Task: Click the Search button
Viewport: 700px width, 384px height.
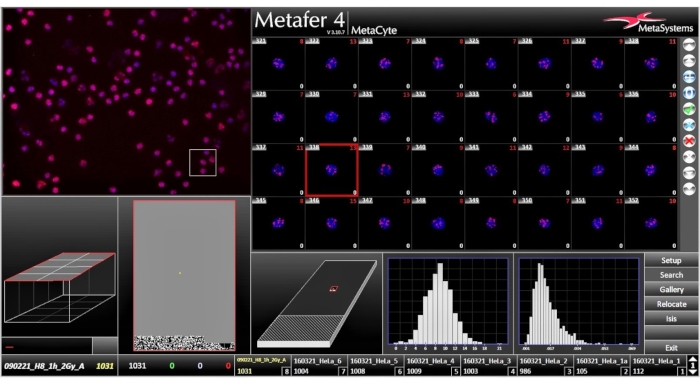Action: pos(671,275)
